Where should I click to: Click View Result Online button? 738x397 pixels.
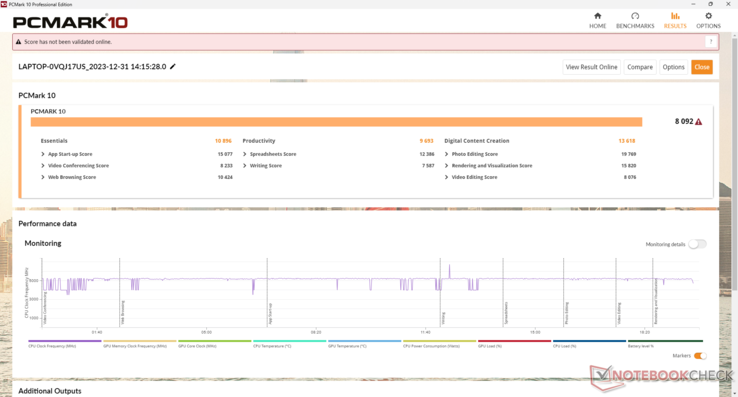[x=591, y=67]
